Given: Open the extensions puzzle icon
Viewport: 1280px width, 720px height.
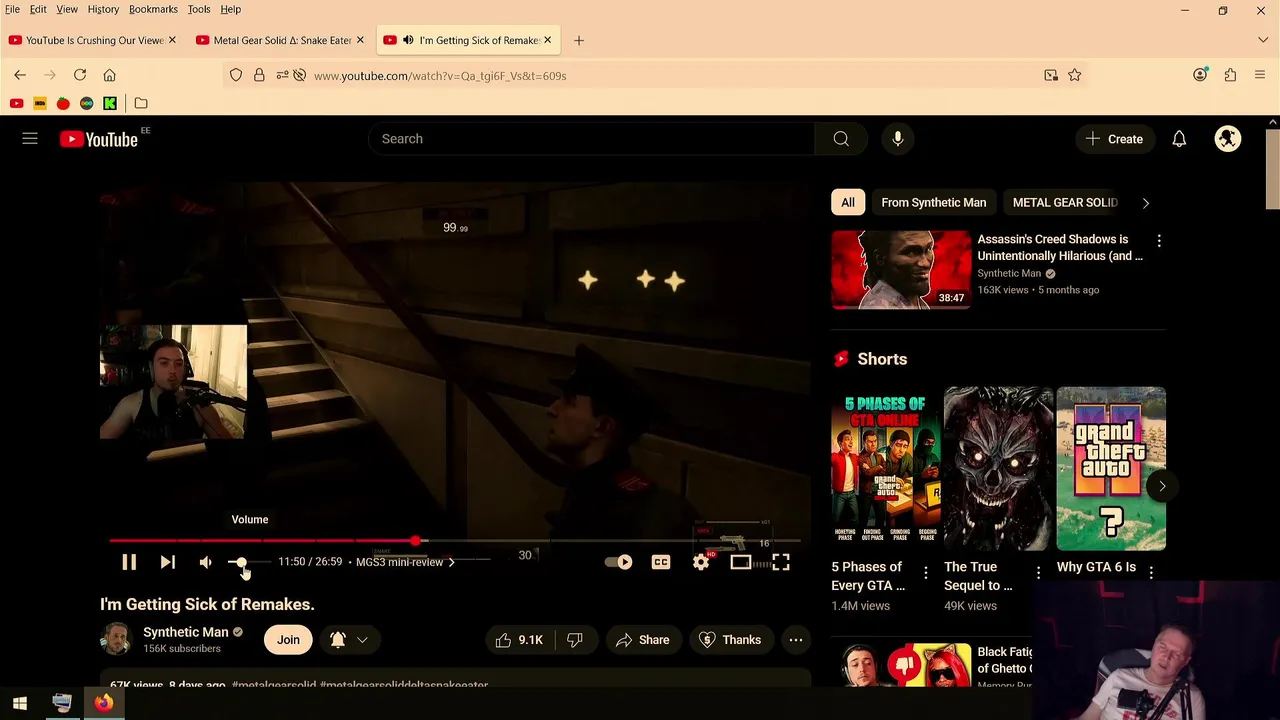Looking at the screenshot, I should click(1230, 75).
